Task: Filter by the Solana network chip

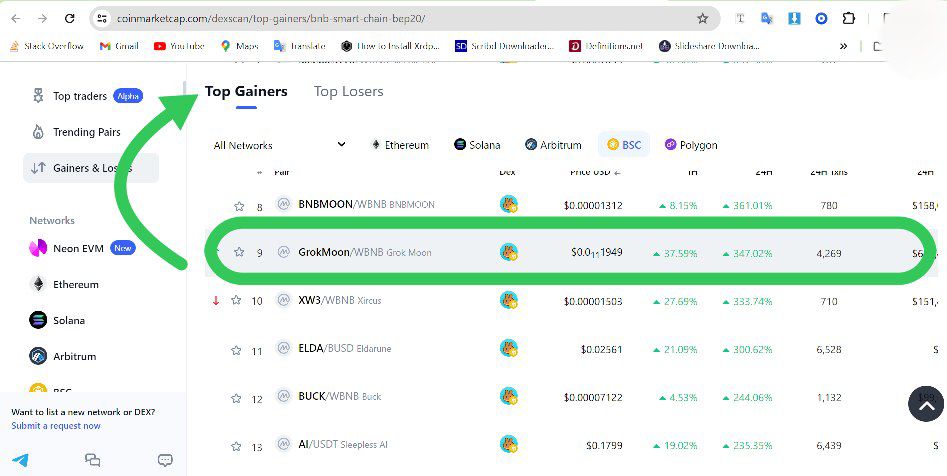Action: click(477, 145)
